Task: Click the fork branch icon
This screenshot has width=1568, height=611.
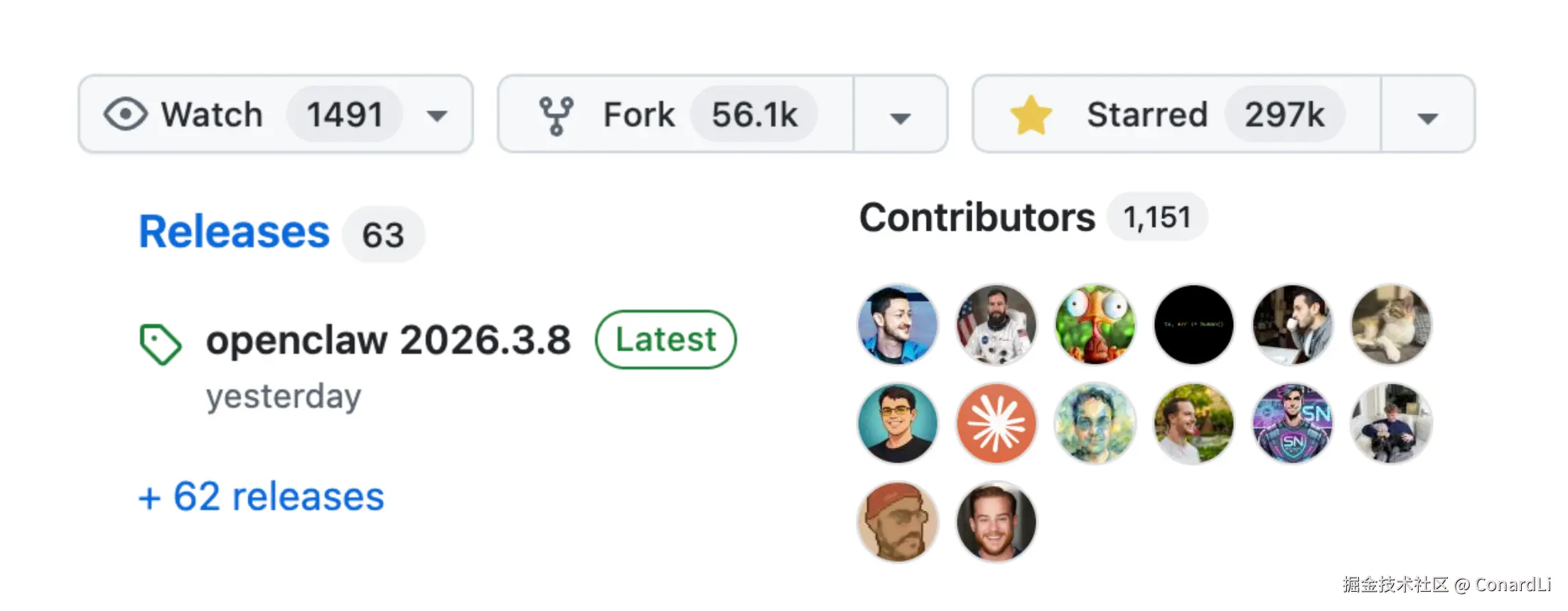Action: [x=556, y=116]
